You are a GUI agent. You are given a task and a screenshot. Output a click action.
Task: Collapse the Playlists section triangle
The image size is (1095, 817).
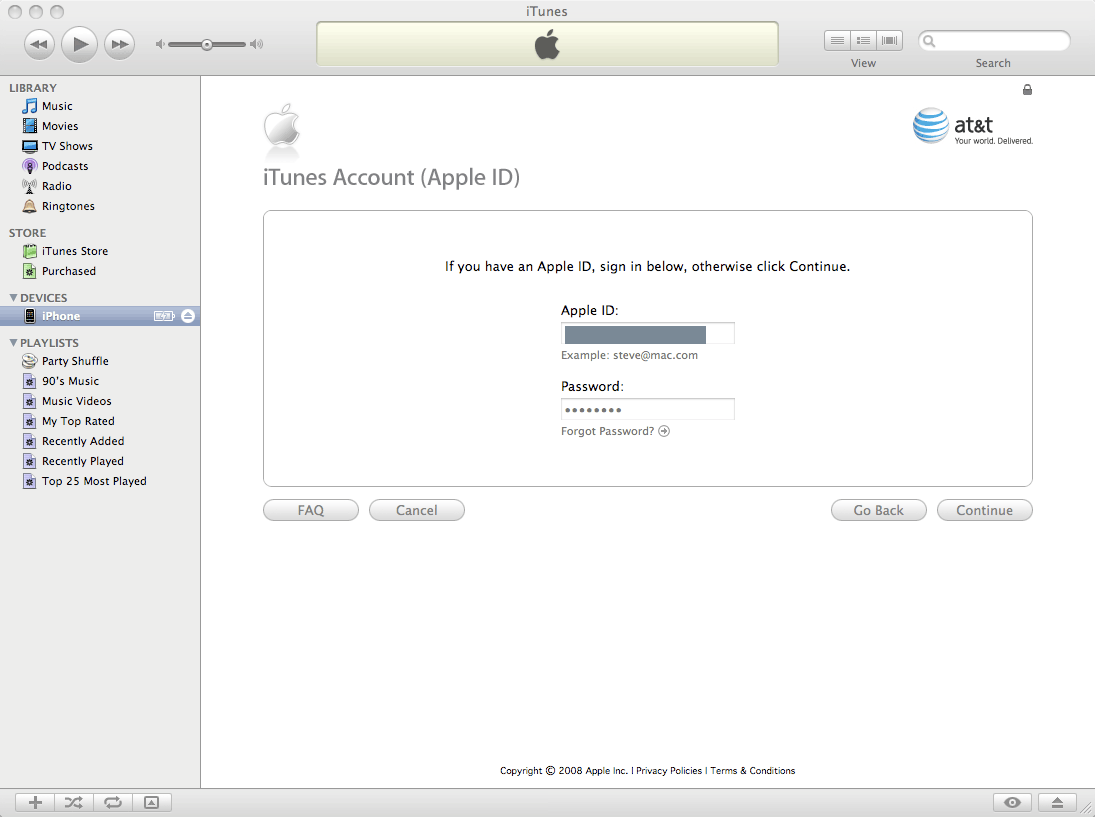[x=13, y=343]
